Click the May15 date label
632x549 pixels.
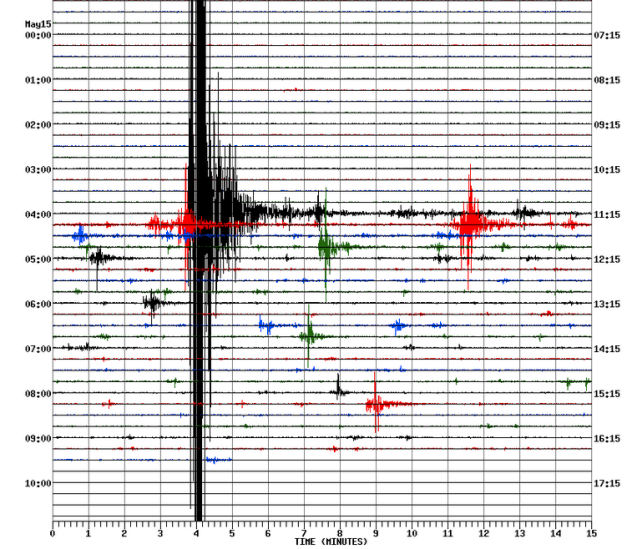pos(38,24)
